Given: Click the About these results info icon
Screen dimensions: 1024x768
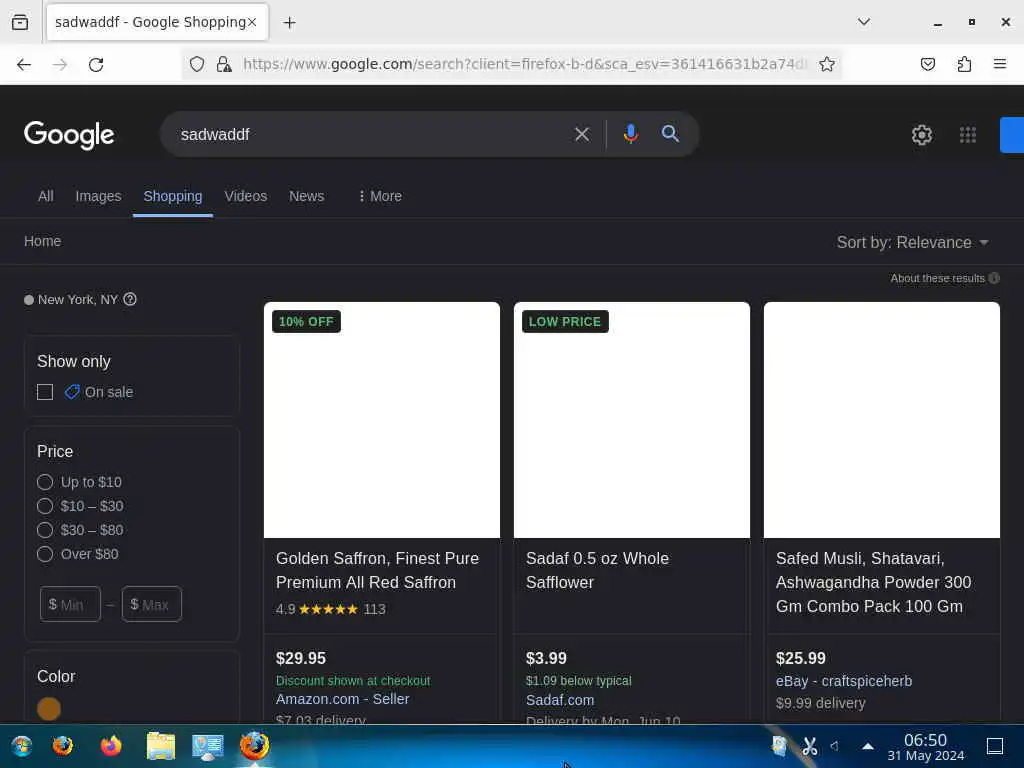Looking at the screenshot, I should click(x=994, y=278).
